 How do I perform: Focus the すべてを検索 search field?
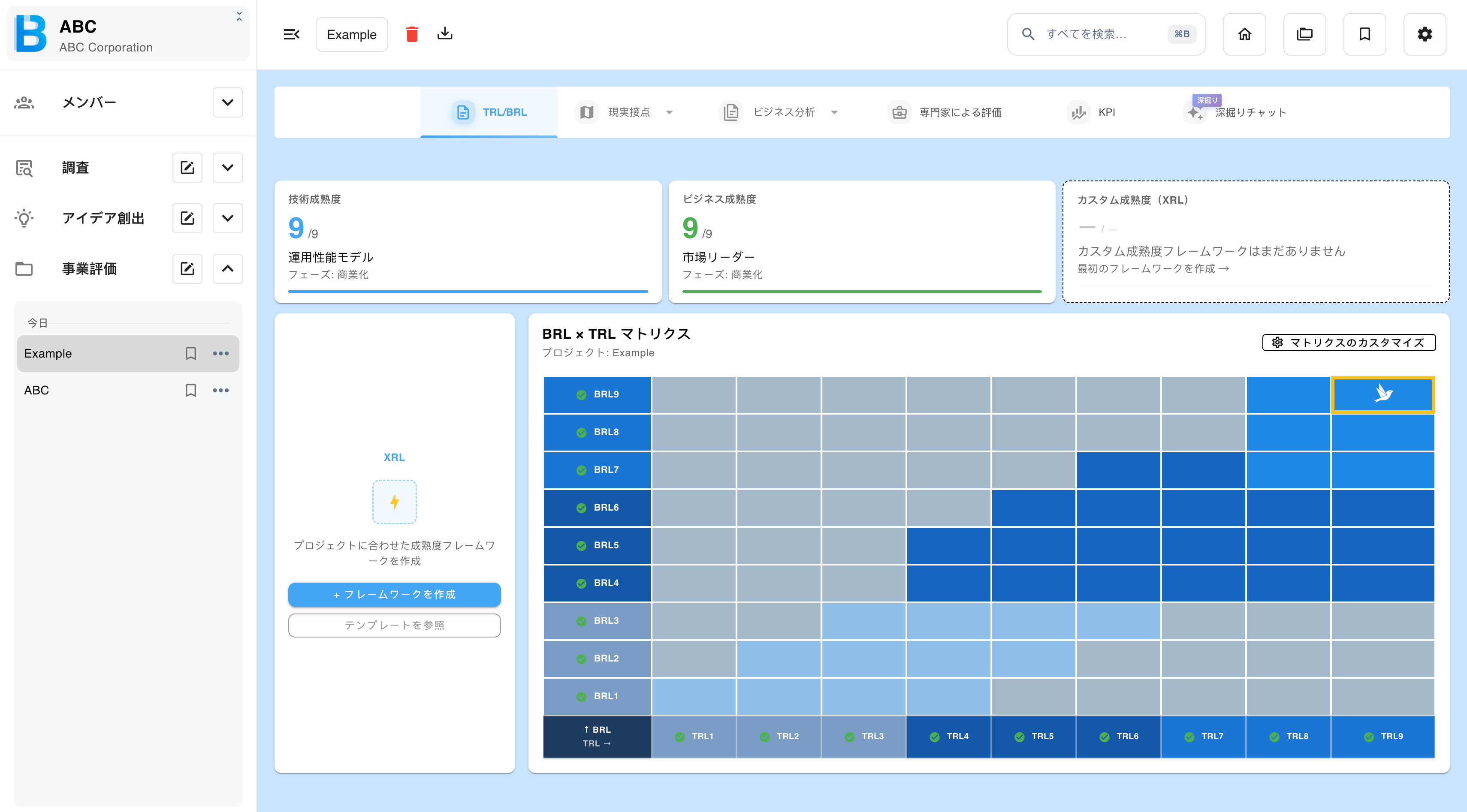tap(1106, 34)
